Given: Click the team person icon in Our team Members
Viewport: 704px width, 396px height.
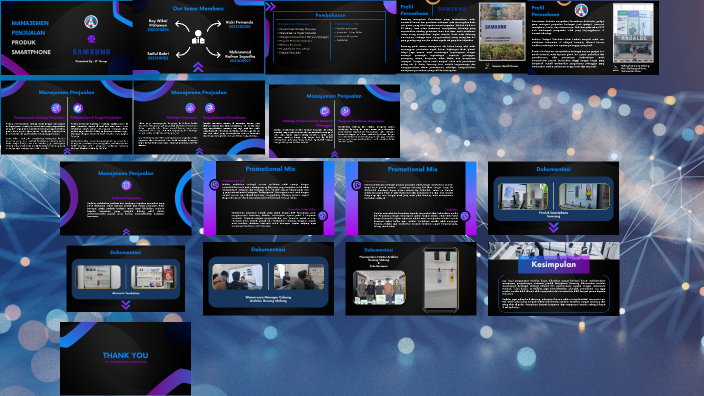Looking at the screenshot, I should click(198, 38).
